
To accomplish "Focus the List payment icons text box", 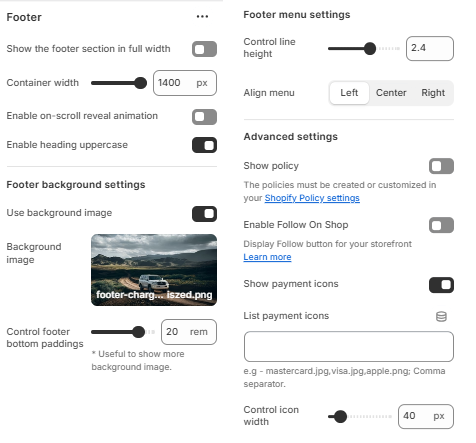I will pos(349,347).
